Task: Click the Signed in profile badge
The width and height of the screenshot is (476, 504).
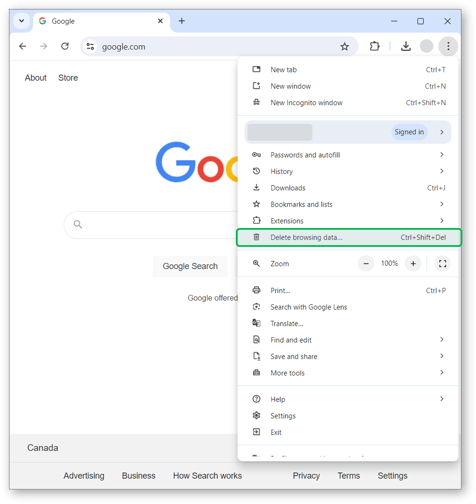Action: click(x=409, y=132)
